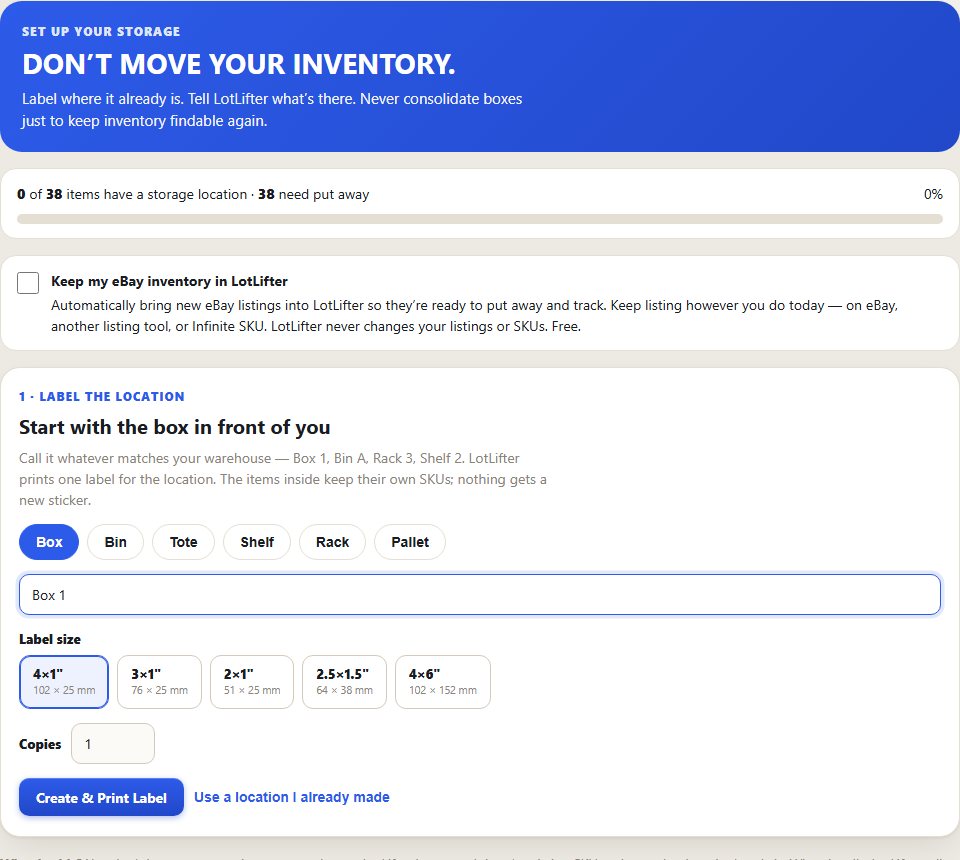Select the Pallet location type
This screenshot has width=960, height=860.
click(x=410, y=542)
